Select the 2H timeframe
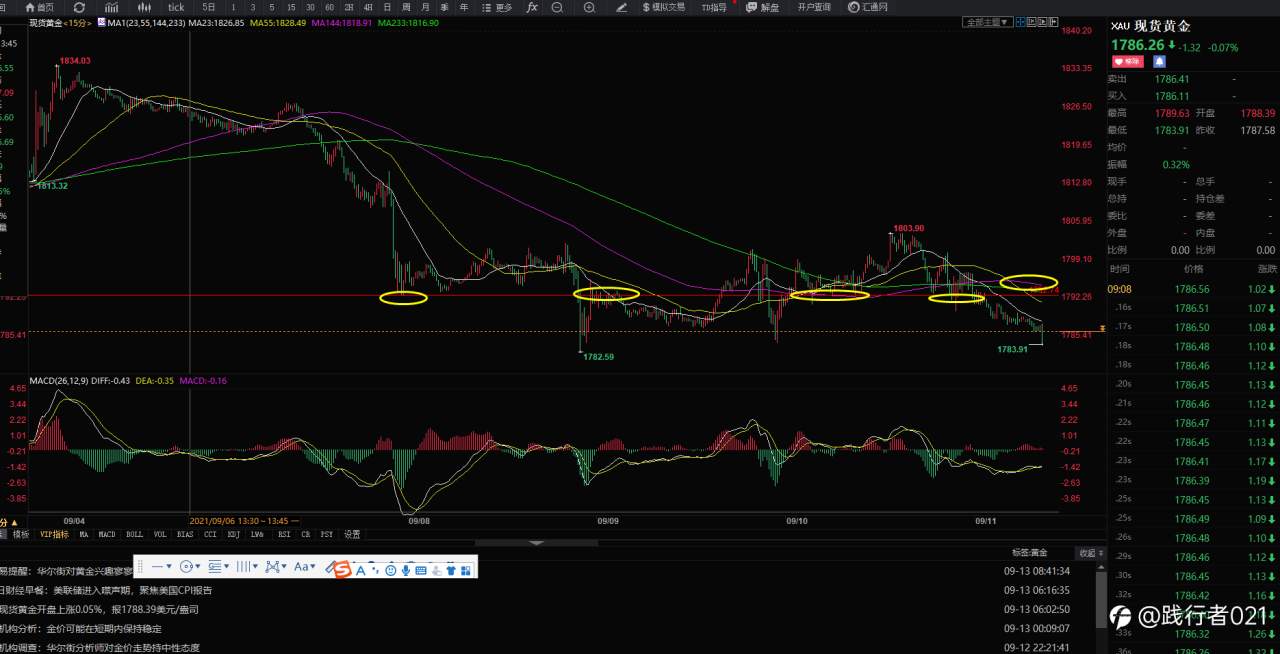This screenshot has height=654, width=1280. coord(349,7)
